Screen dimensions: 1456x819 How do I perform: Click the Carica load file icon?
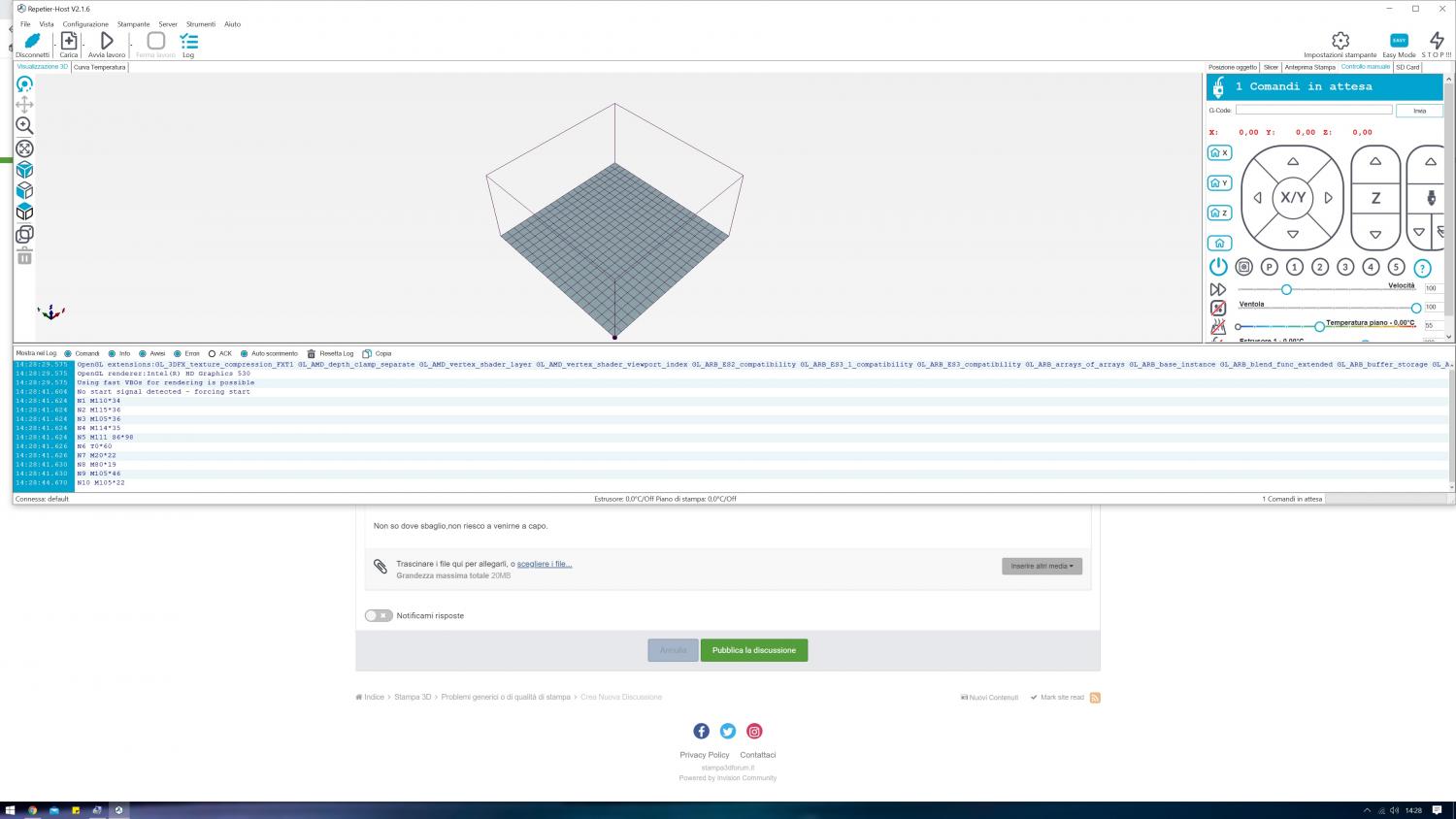69,41
